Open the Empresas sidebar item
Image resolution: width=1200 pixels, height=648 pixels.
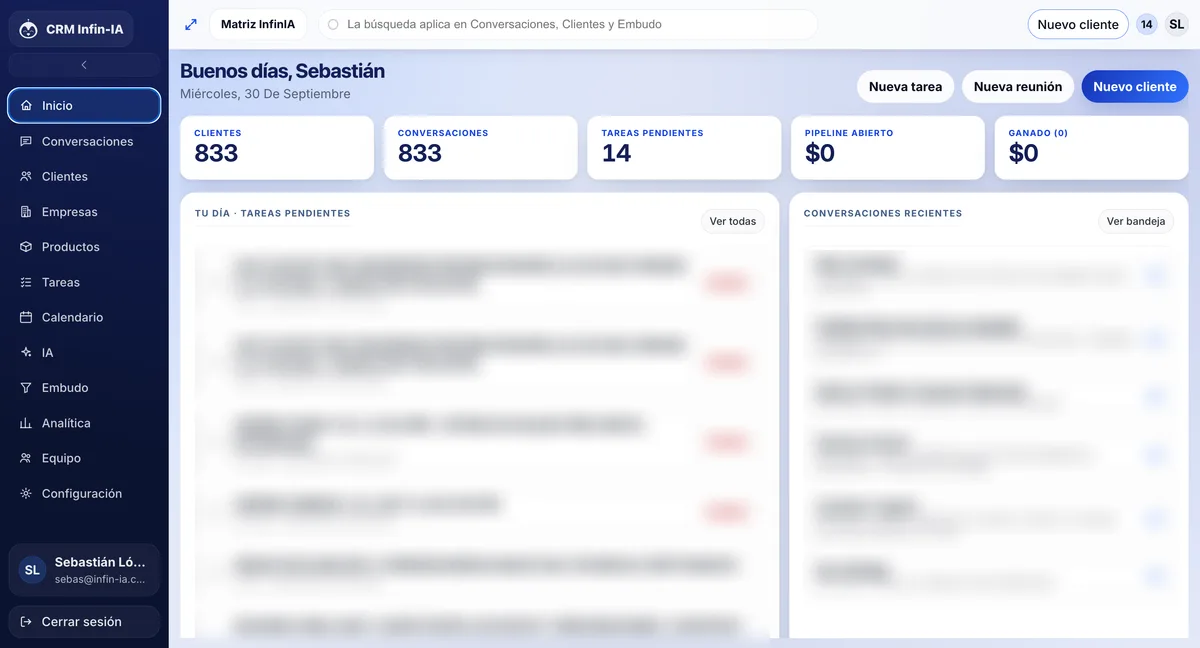(x=84, y=212)
